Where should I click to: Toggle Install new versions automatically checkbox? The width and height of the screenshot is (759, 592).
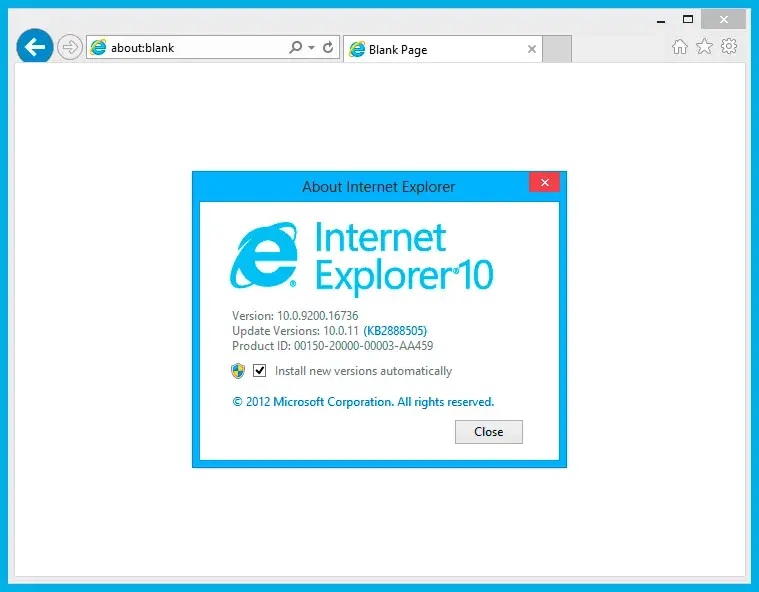click(259, 371)
